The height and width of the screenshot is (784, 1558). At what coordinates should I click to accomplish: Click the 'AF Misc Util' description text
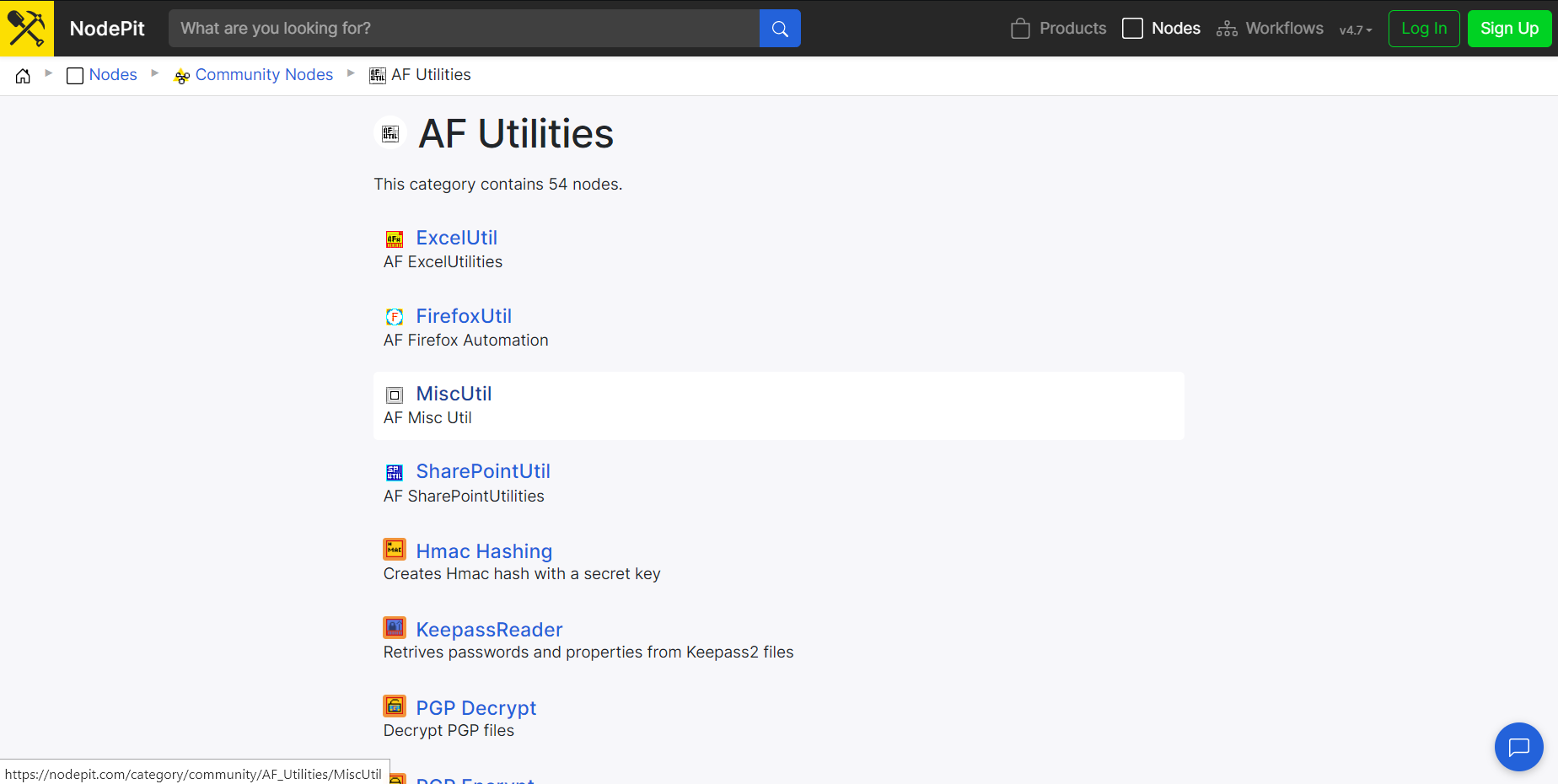click(x=427, y=418)
